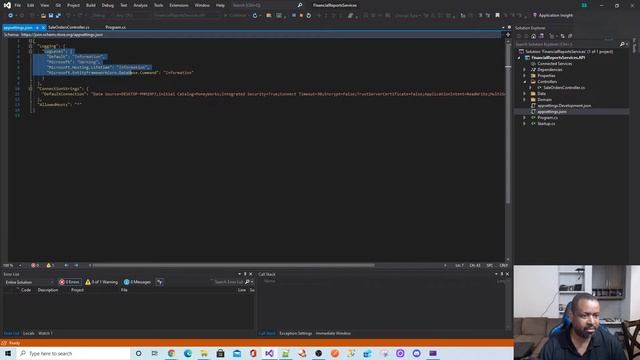
Task: Click the Solution Explorer search magnifier icon
Action: 622,44
